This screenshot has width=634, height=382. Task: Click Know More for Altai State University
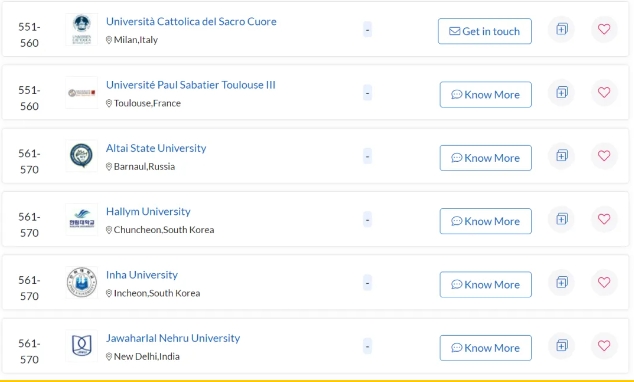486,158
